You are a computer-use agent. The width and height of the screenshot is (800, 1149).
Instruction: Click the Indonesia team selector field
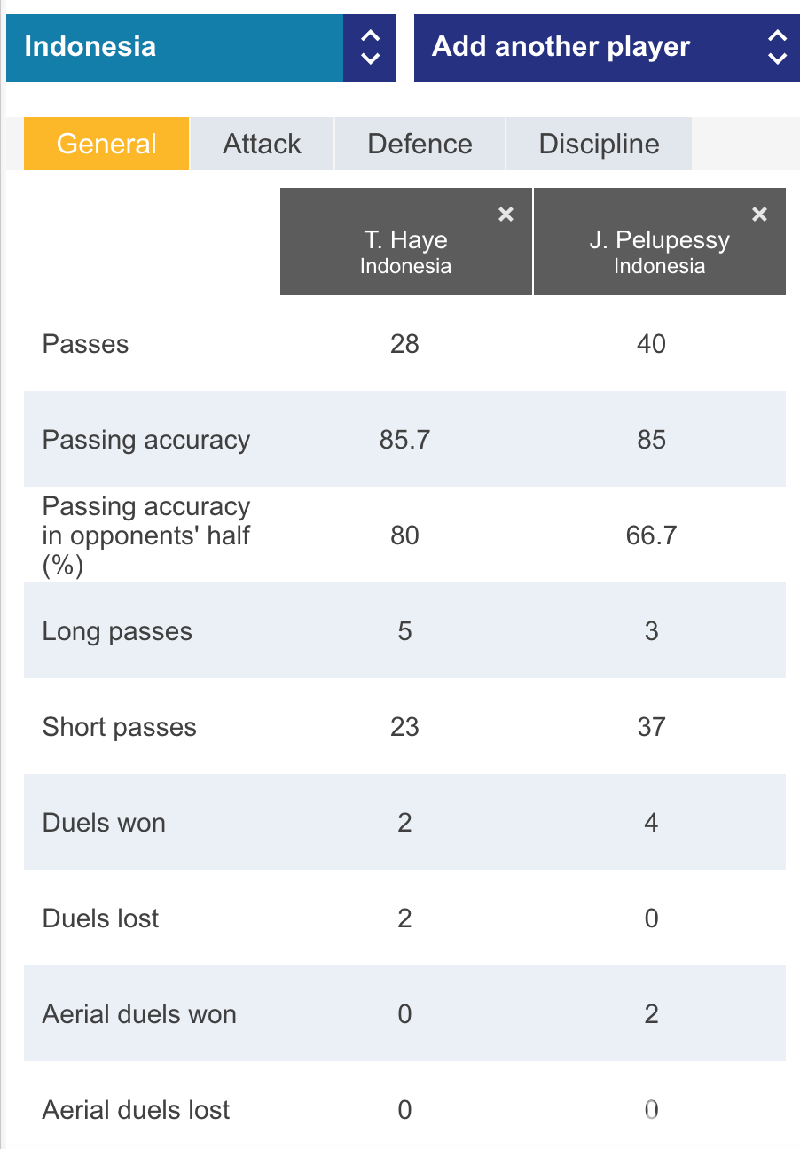[174, 48]
